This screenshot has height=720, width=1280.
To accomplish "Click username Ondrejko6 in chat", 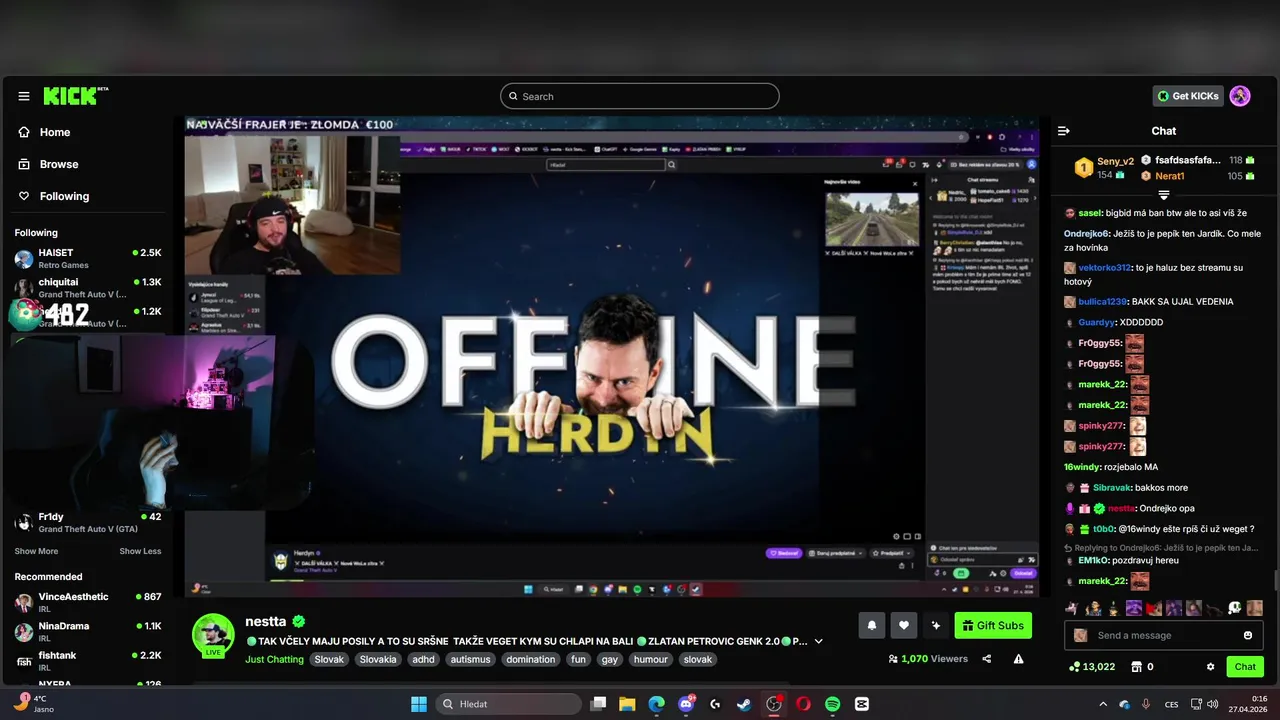I will click(x=1086, y=234).
